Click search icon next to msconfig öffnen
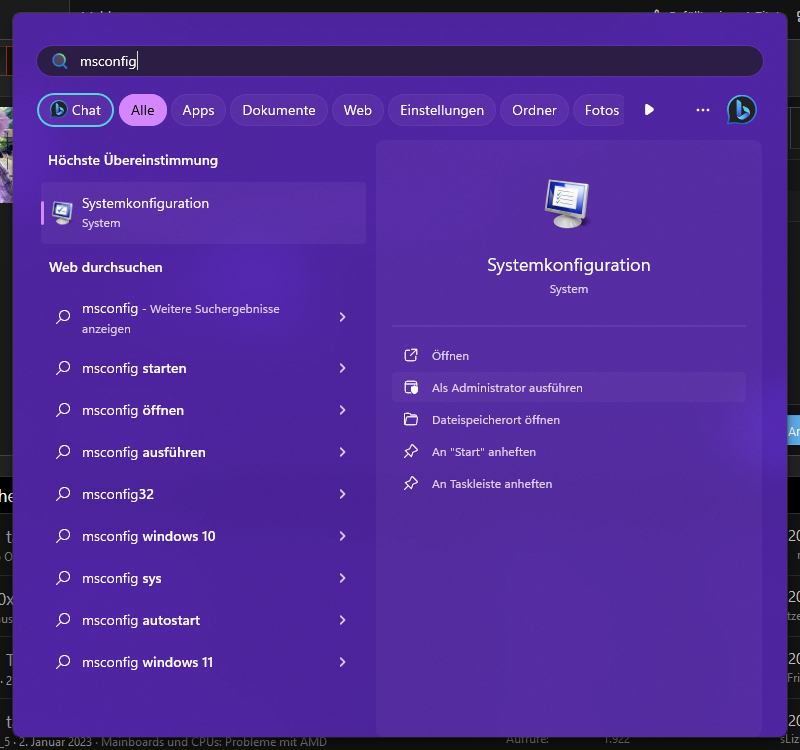 click(63, 410)
